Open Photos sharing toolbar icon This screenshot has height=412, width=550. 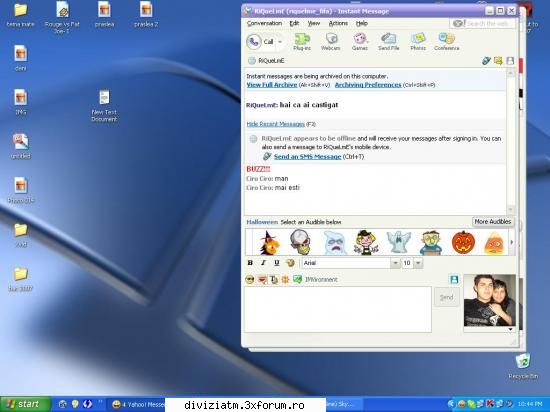pos(418,42)
